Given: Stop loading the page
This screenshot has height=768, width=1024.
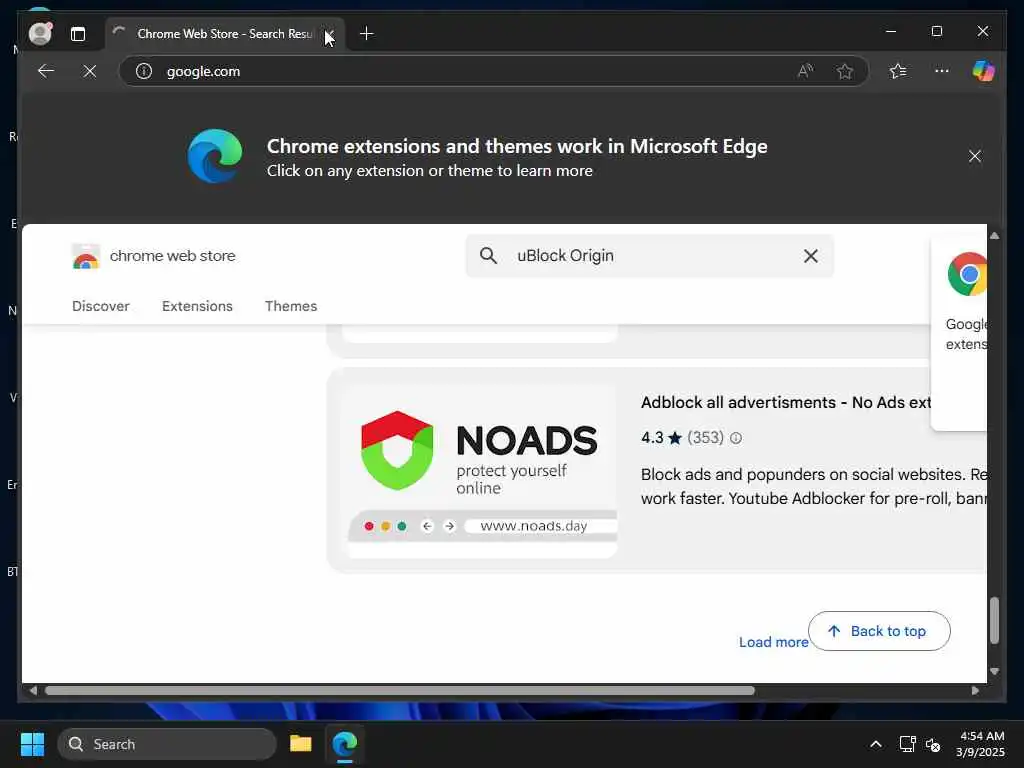Looking at the screenshot, I should (x=90, y=71).
